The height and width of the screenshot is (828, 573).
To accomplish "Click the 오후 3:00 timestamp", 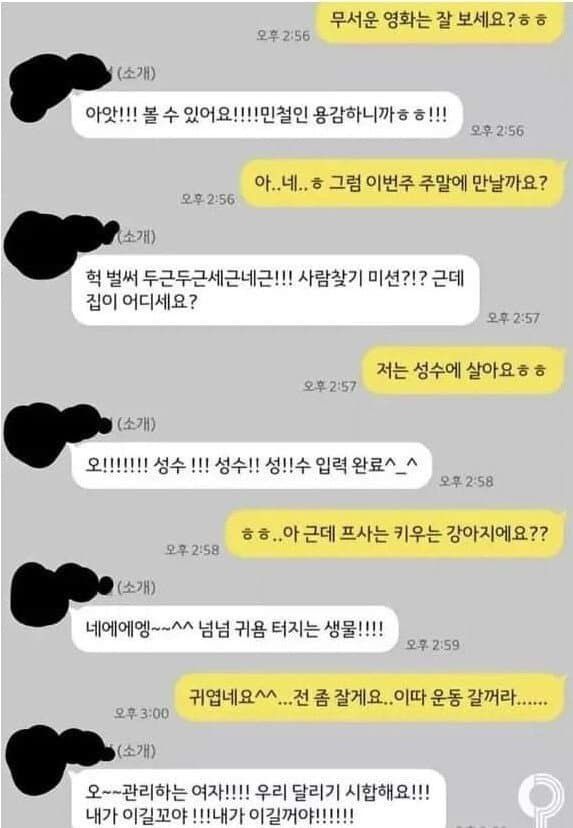I will [142, 713].
